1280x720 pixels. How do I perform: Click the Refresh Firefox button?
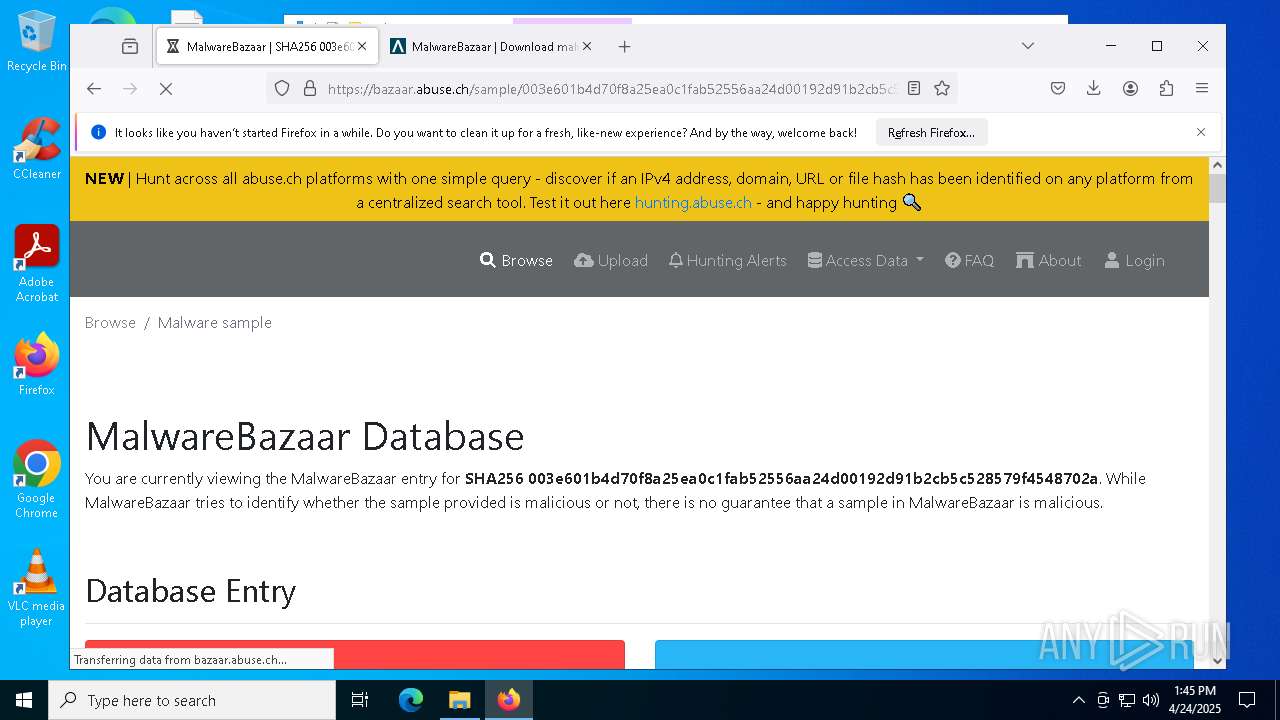pos(931,133)
